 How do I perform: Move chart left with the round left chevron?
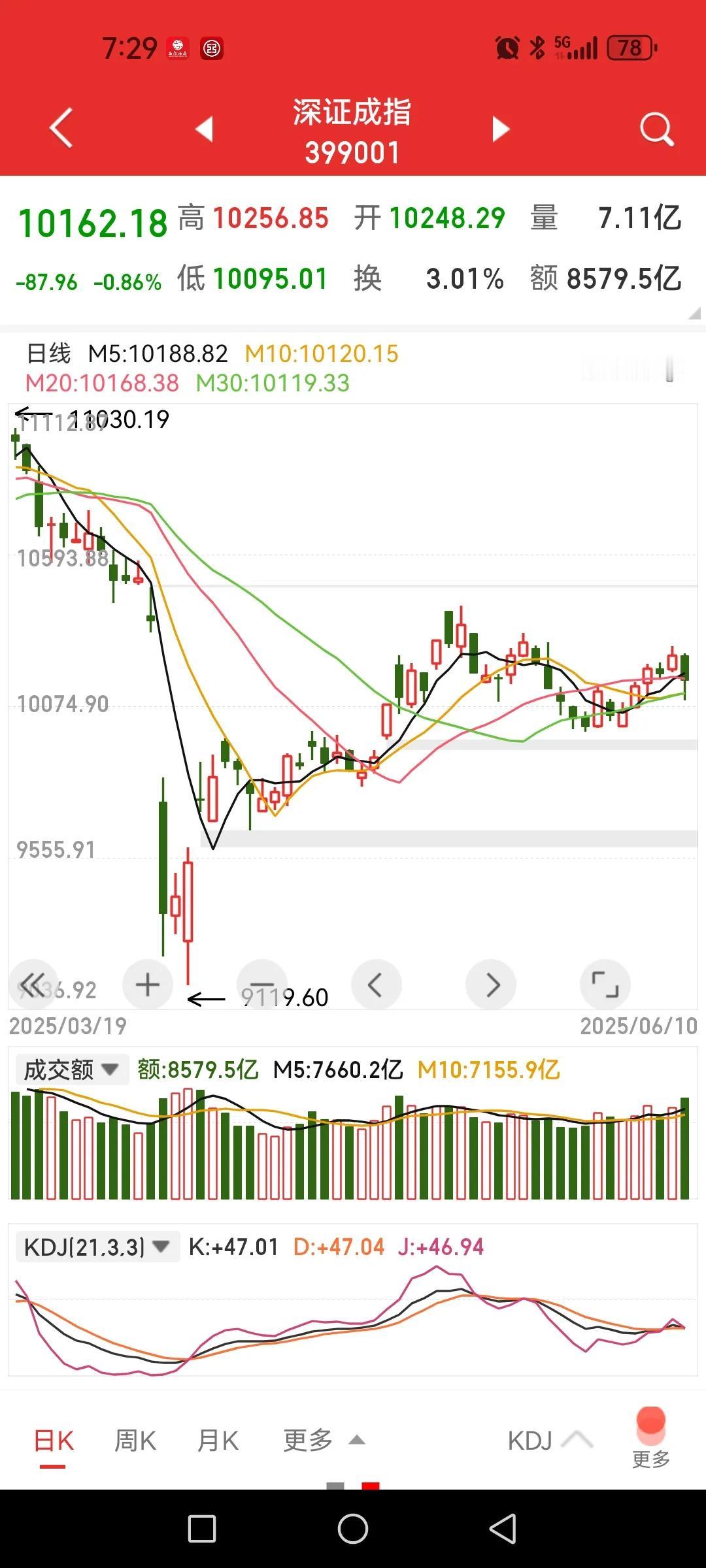point(377,984)
